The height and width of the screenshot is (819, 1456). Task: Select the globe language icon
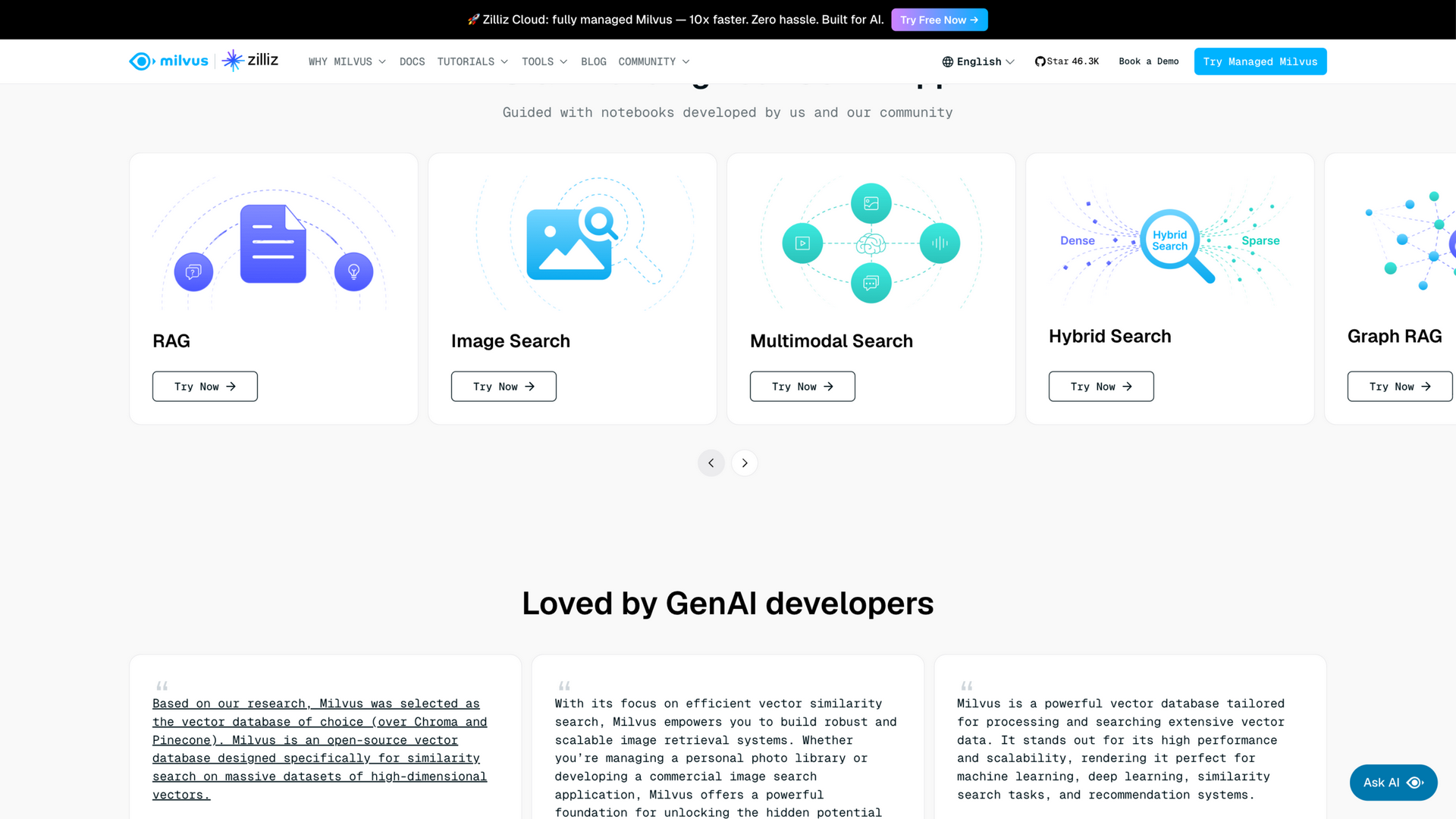pos(948,61)
